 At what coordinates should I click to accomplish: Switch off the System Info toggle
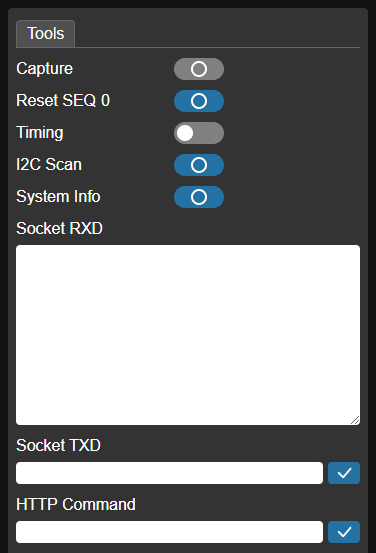pos(199,197)
